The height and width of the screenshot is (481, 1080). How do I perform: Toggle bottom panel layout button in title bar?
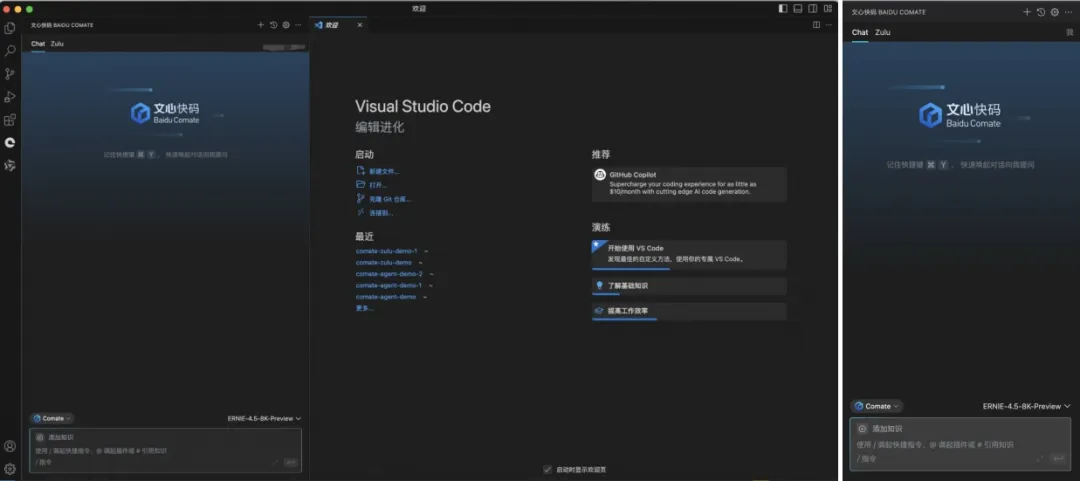pyautogui.click(x=798, y=8)
